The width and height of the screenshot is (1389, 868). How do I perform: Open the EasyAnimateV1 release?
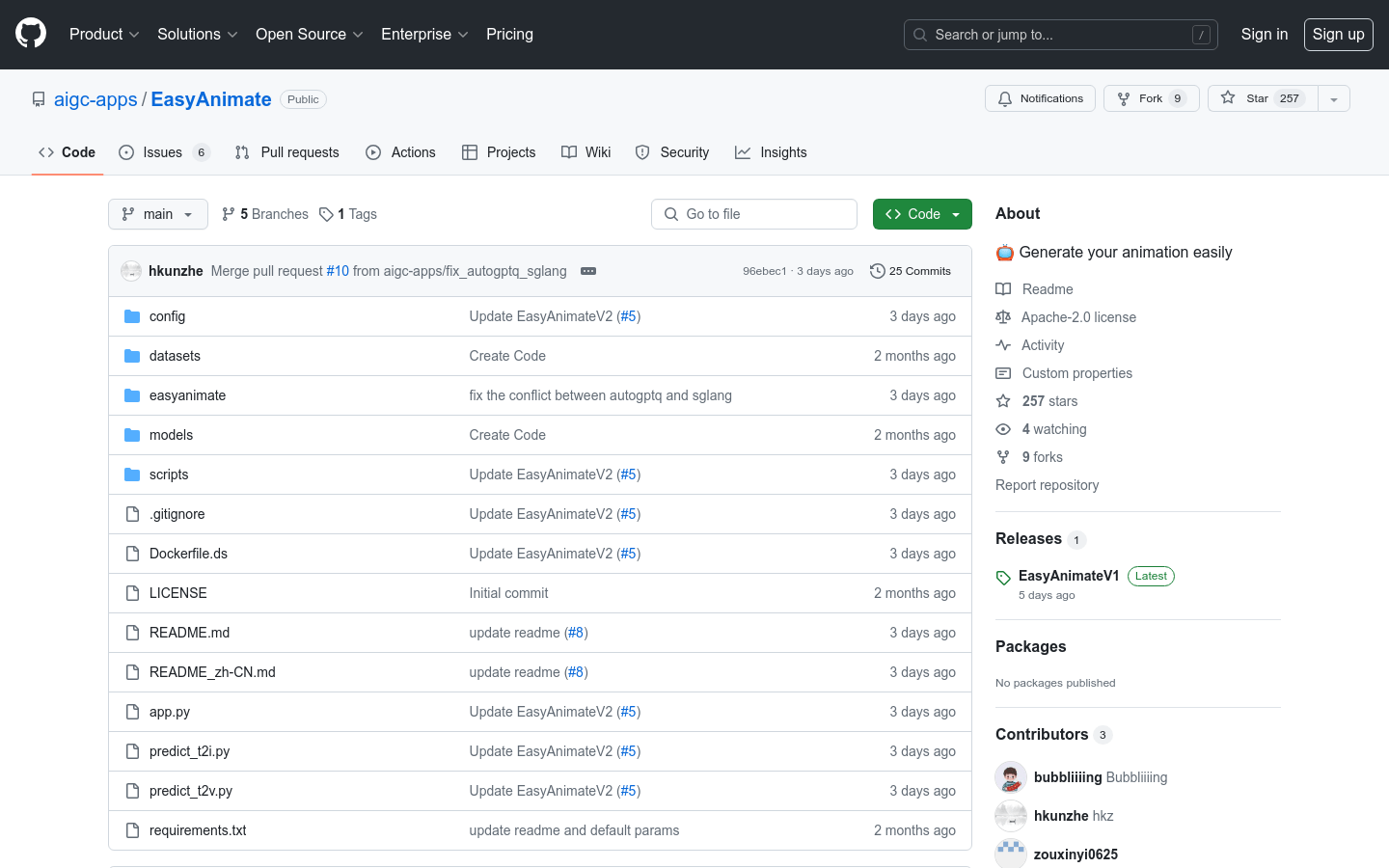coord(1069,576)
